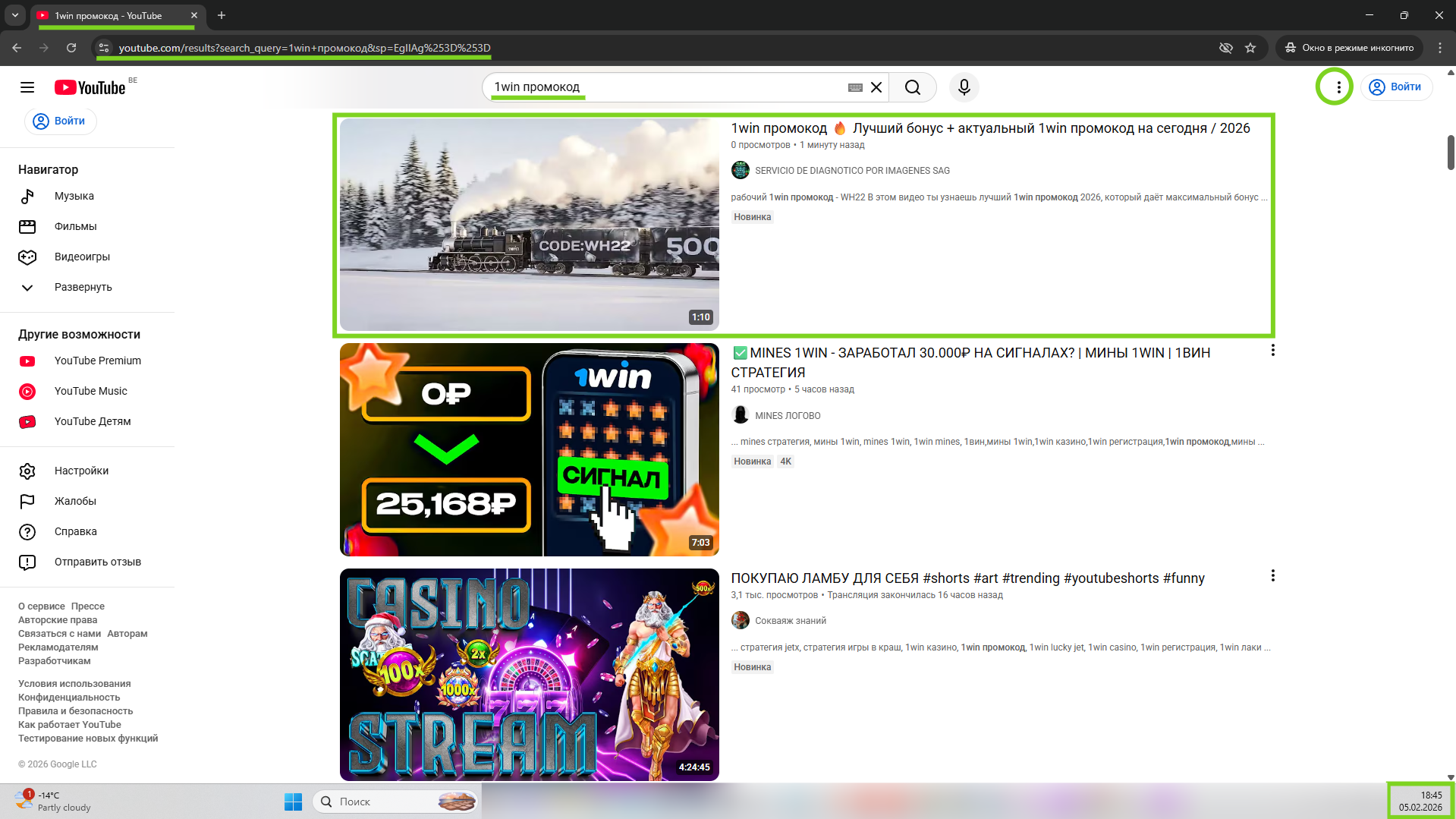Run the search with magnifier button

(913, 87)
